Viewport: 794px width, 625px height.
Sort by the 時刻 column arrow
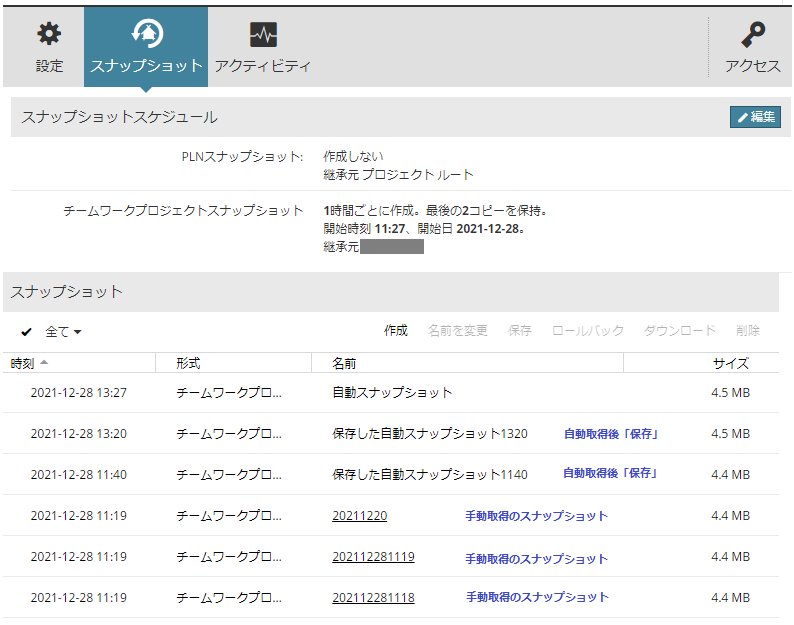click(x=44, y=363)
